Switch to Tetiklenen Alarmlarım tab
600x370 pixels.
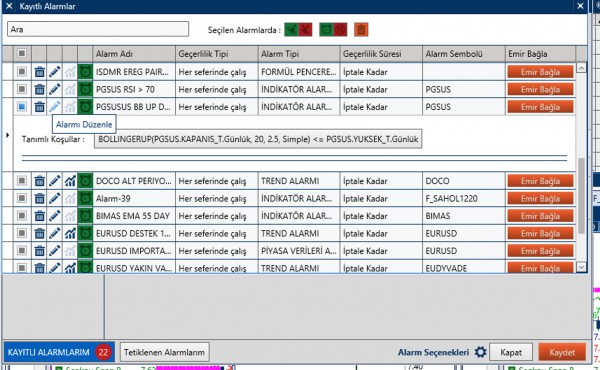tap(165, 352)
